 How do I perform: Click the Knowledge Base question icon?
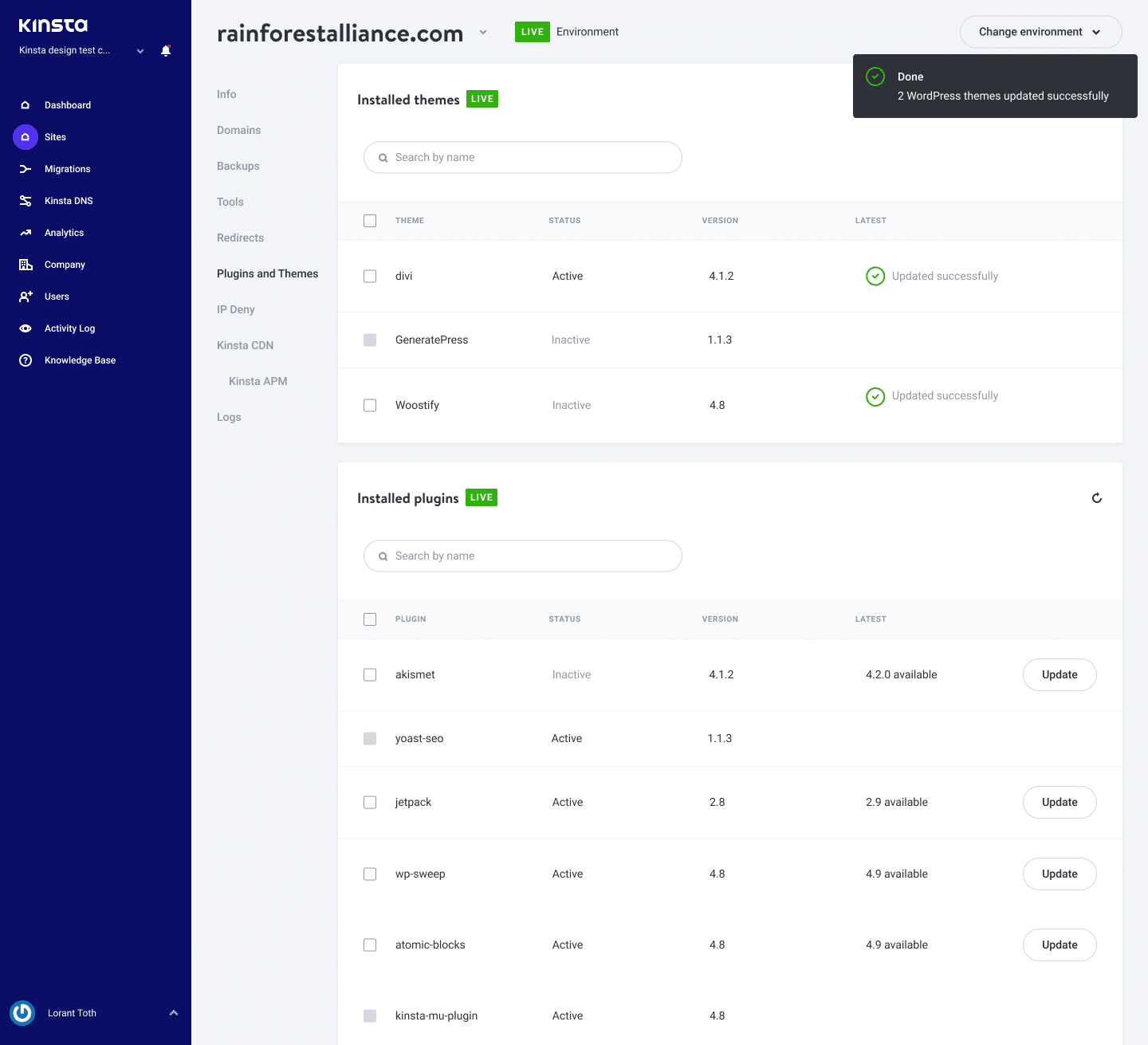[x=26, y=360]
